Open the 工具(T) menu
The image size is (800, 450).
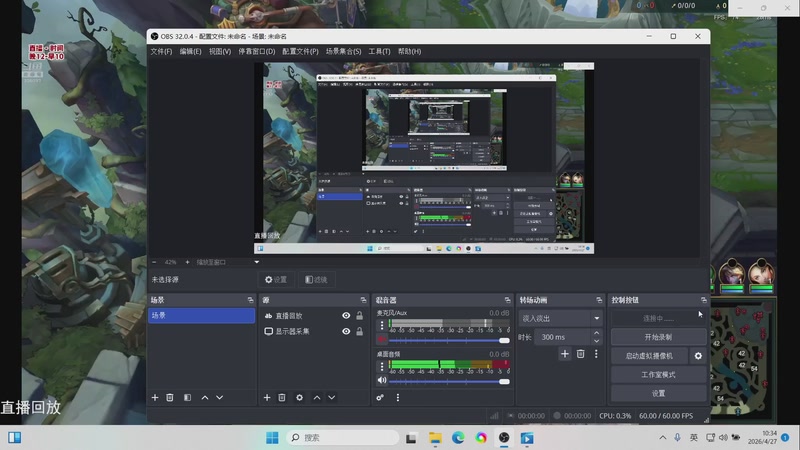(x=379, y=51)
